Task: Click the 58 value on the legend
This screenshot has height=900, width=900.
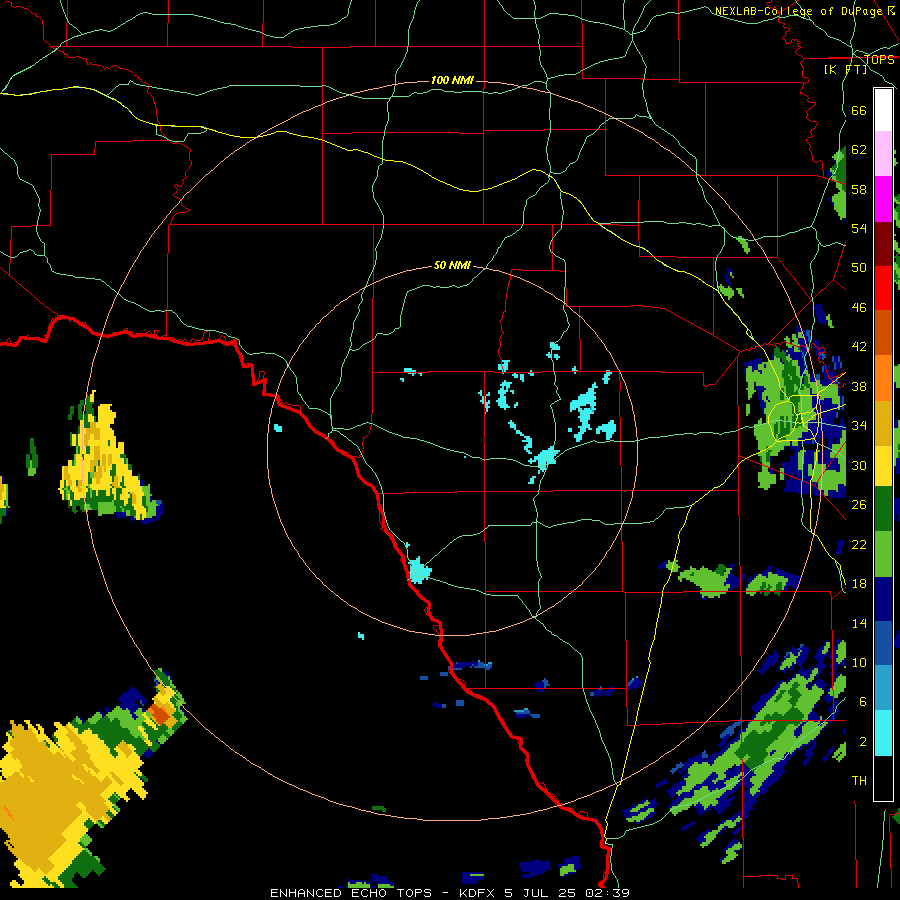Action: click(x=859, y=189)
